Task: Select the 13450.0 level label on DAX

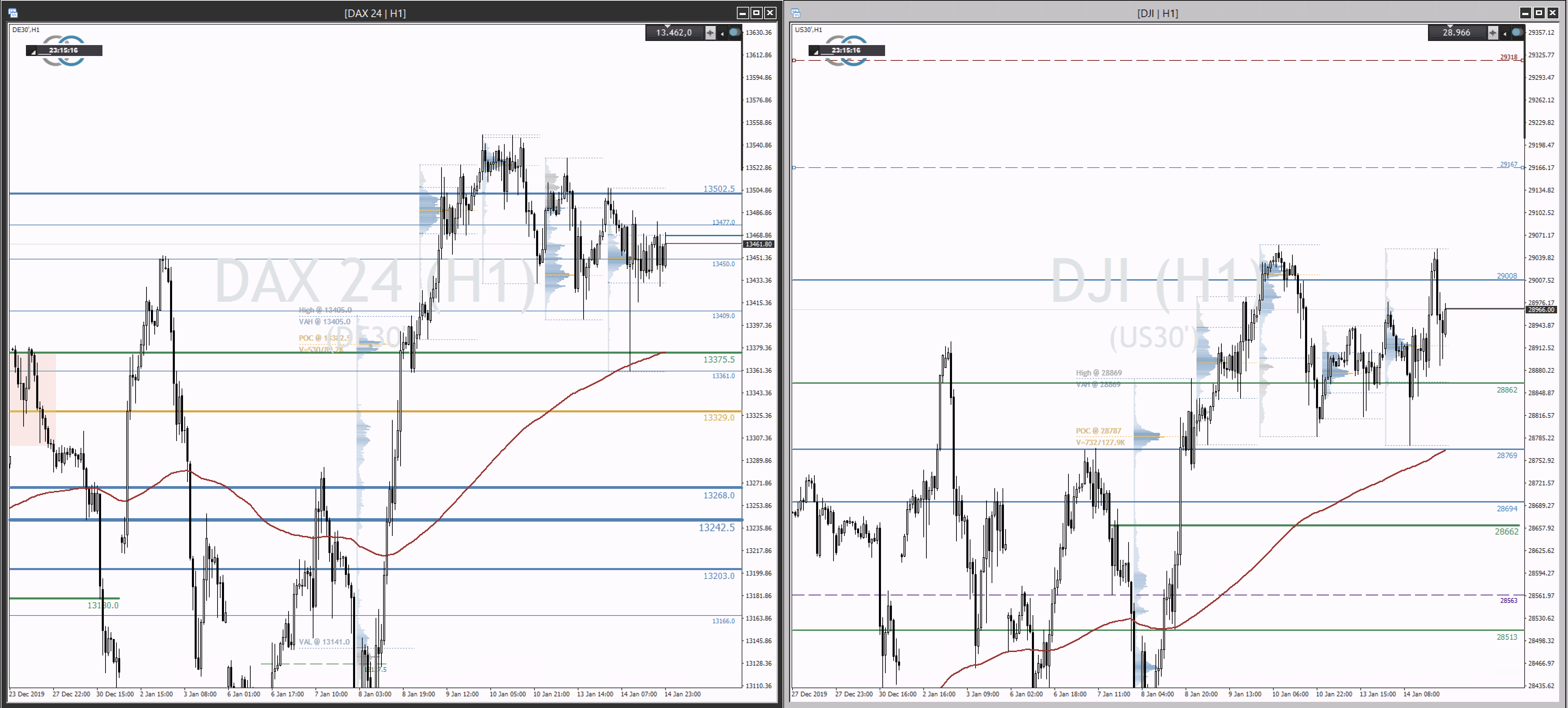Action: (x=723, y=264)
